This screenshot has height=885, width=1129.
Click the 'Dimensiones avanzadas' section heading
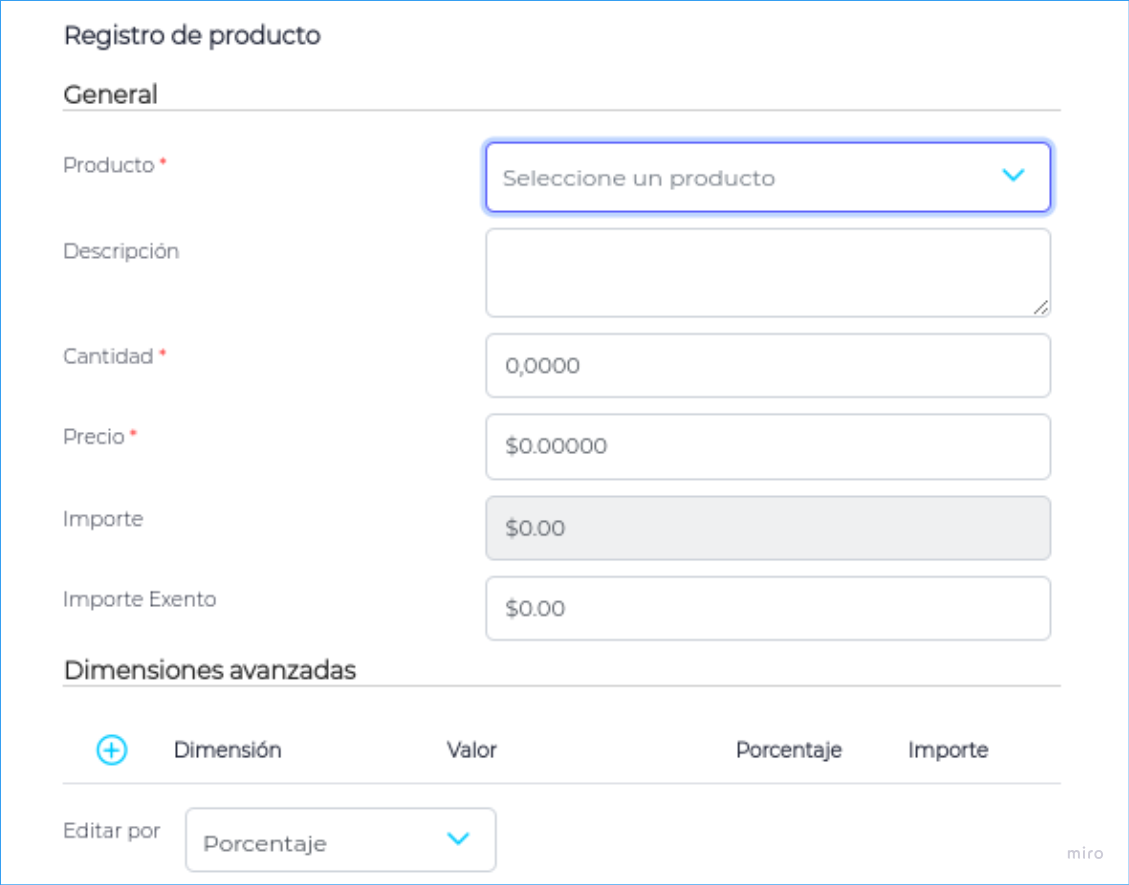point(209,670)
